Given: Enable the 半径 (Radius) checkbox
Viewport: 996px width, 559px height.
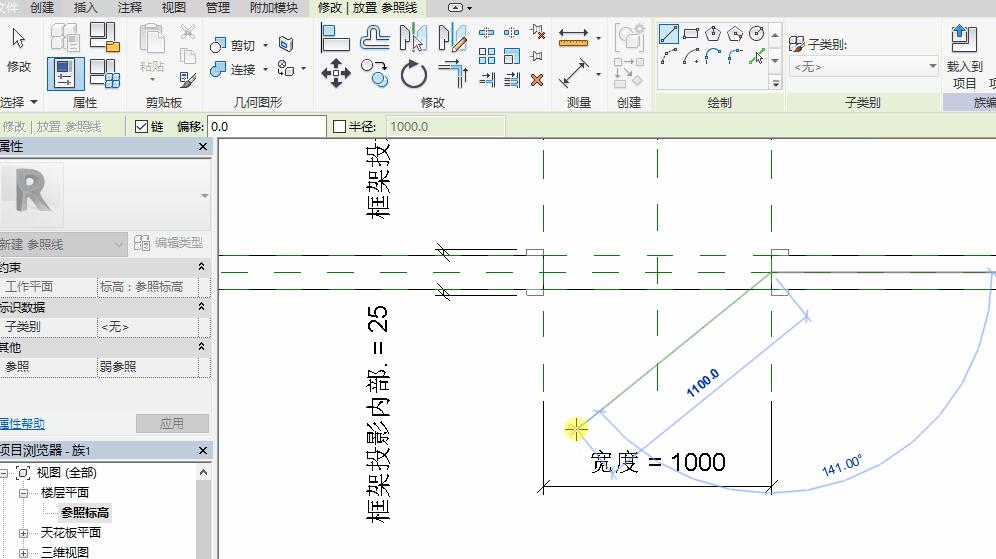Looking at the screenshot, I should coord(339,126).
